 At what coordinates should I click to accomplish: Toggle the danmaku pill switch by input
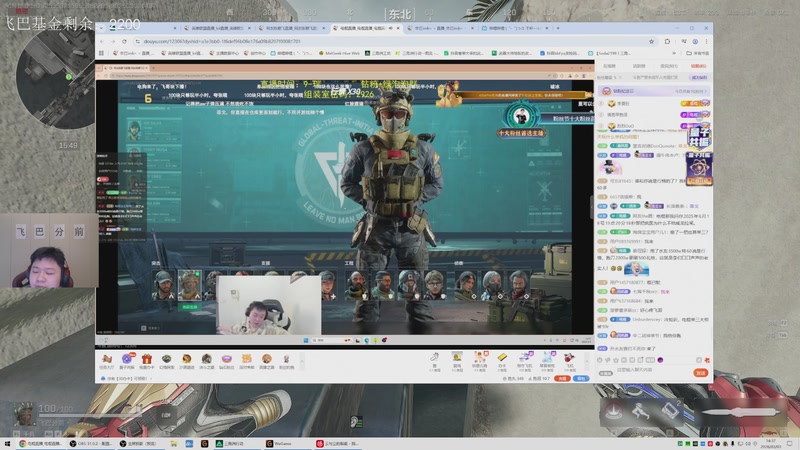point(606,373)
